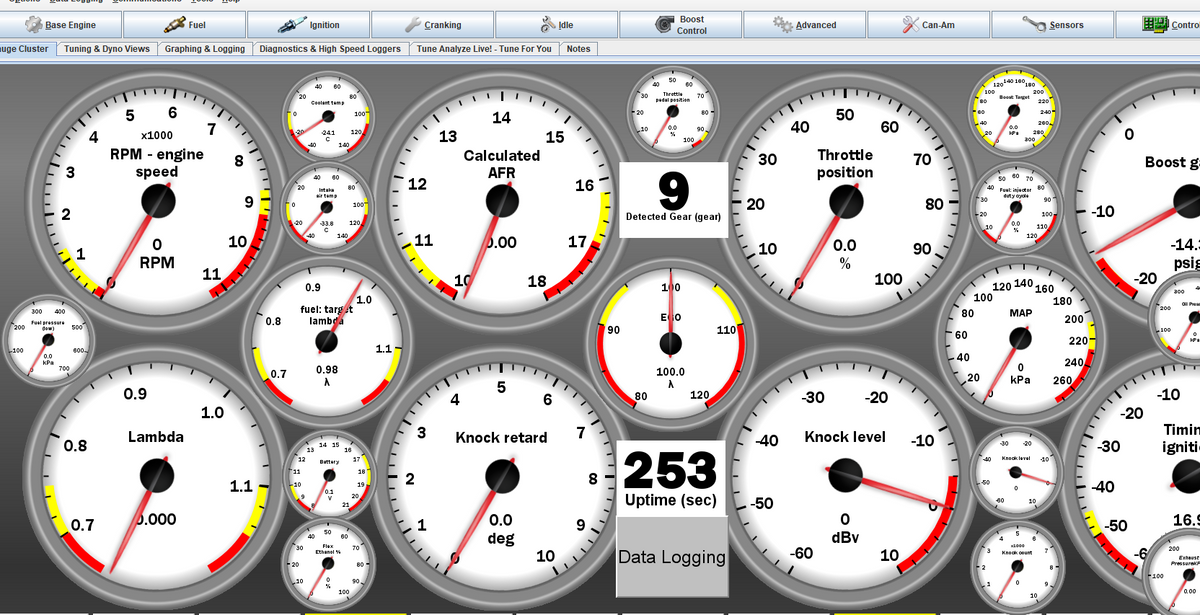Open the Boost Control menu
The width and height of the screenshot is (1200, 615).
click(681, 24)
